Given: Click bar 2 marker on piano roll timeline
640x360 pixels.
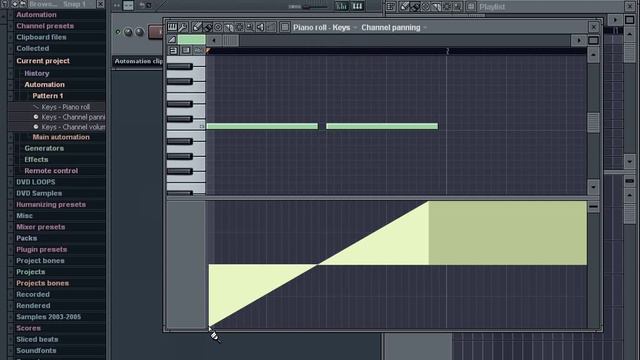Looking at the screenshot, I should [x=447, y=51].
